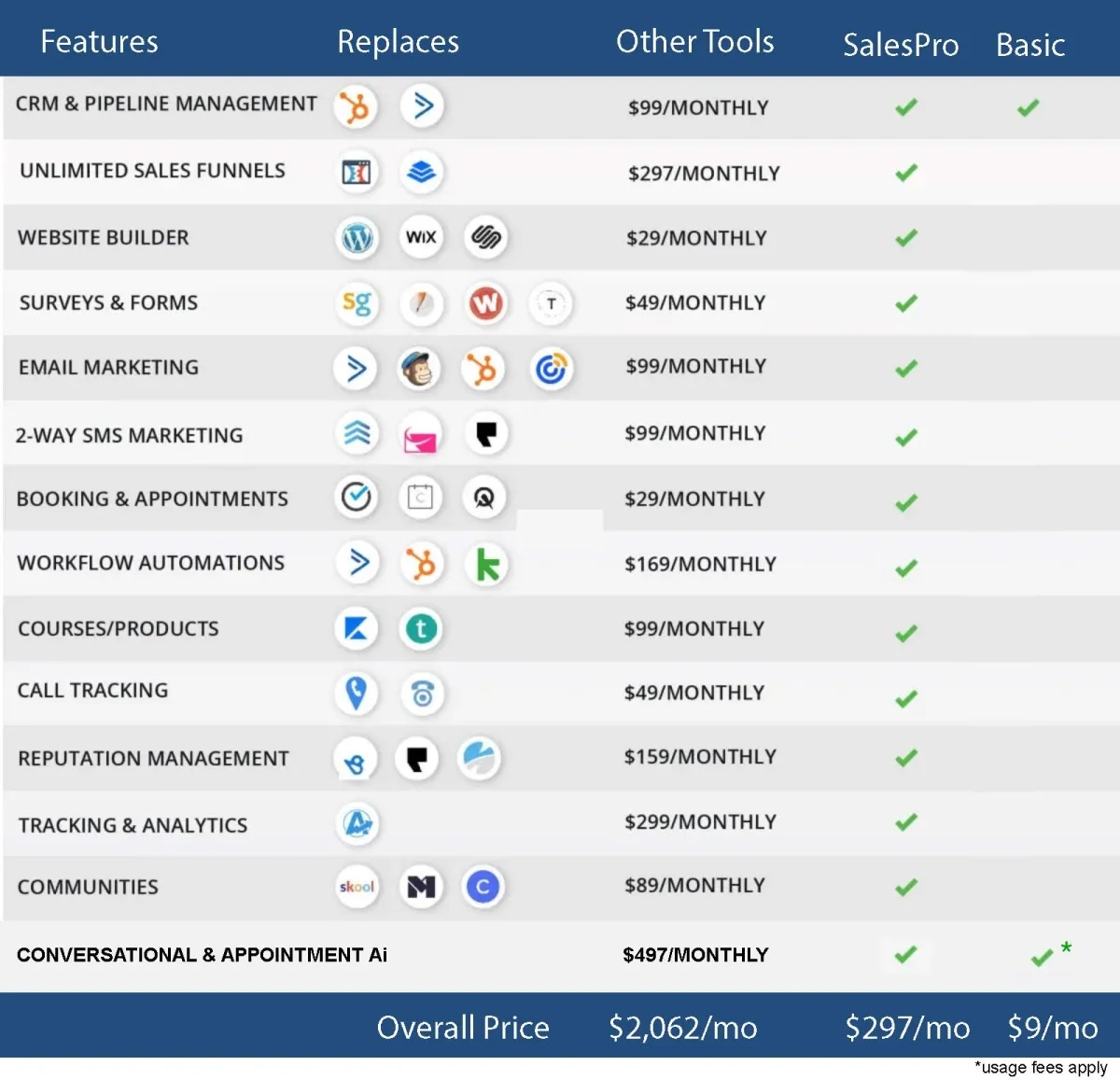Click the map-pin phone logo in the Call Tracking row
1120x1080 pixels.
point(357,694)
